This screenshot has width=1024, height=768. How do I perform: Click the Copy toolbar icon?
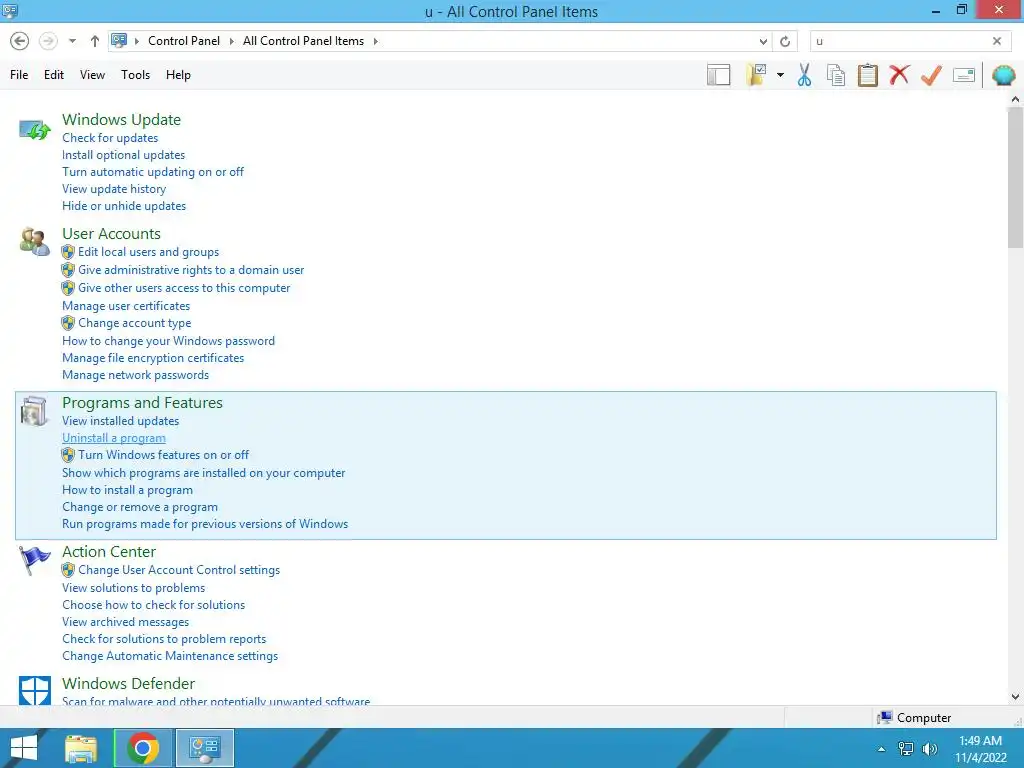pos(836,75)
